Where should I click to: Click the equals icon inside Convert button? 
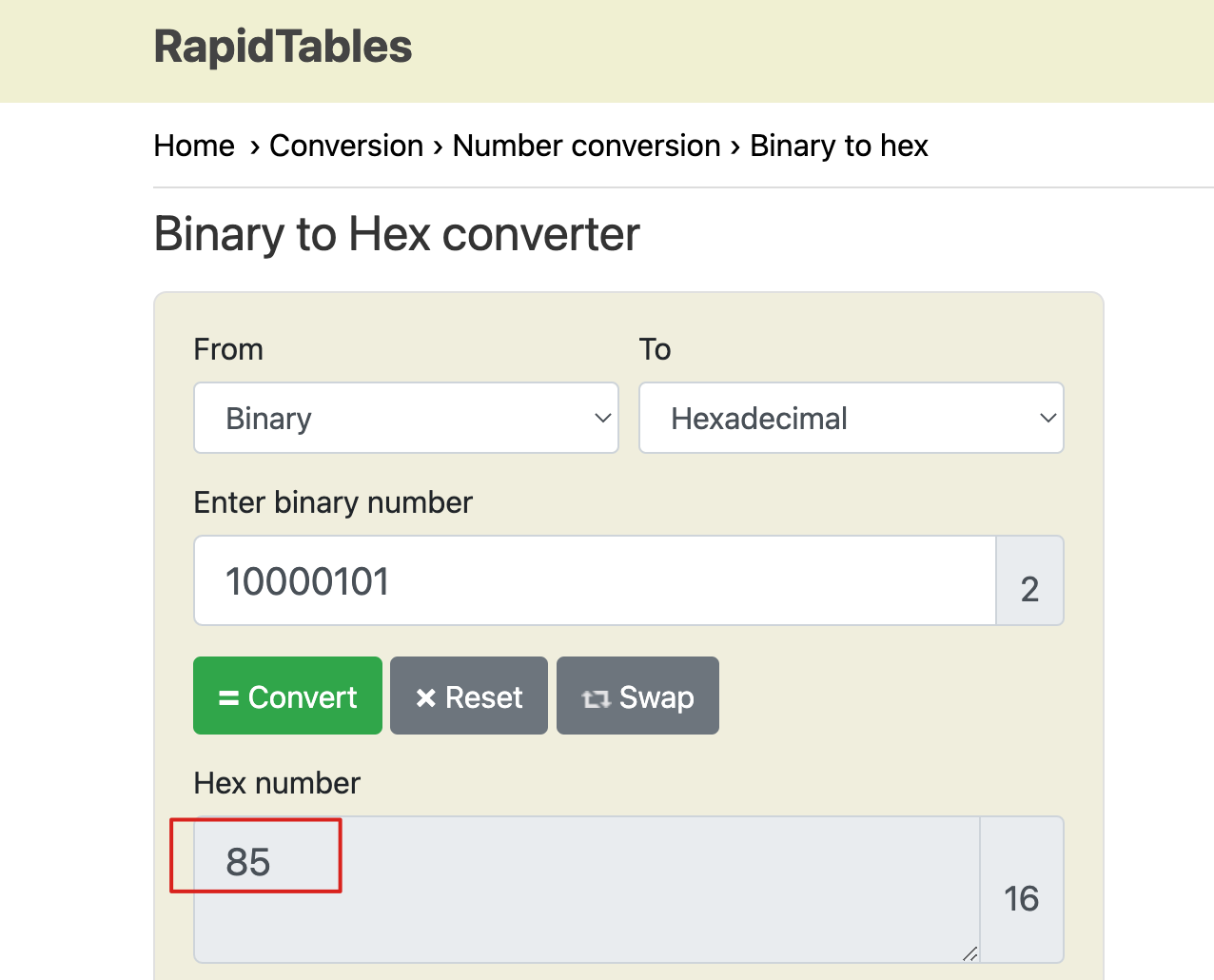[229, 696]
